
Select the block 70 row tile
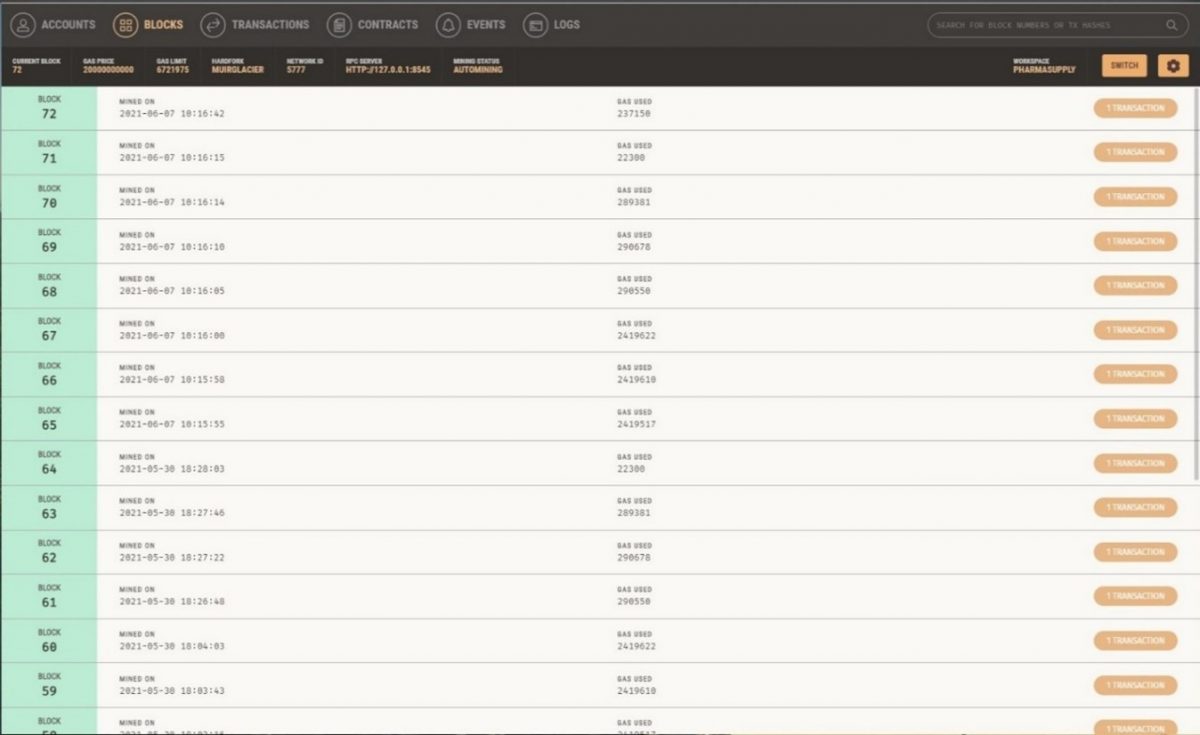49,197
